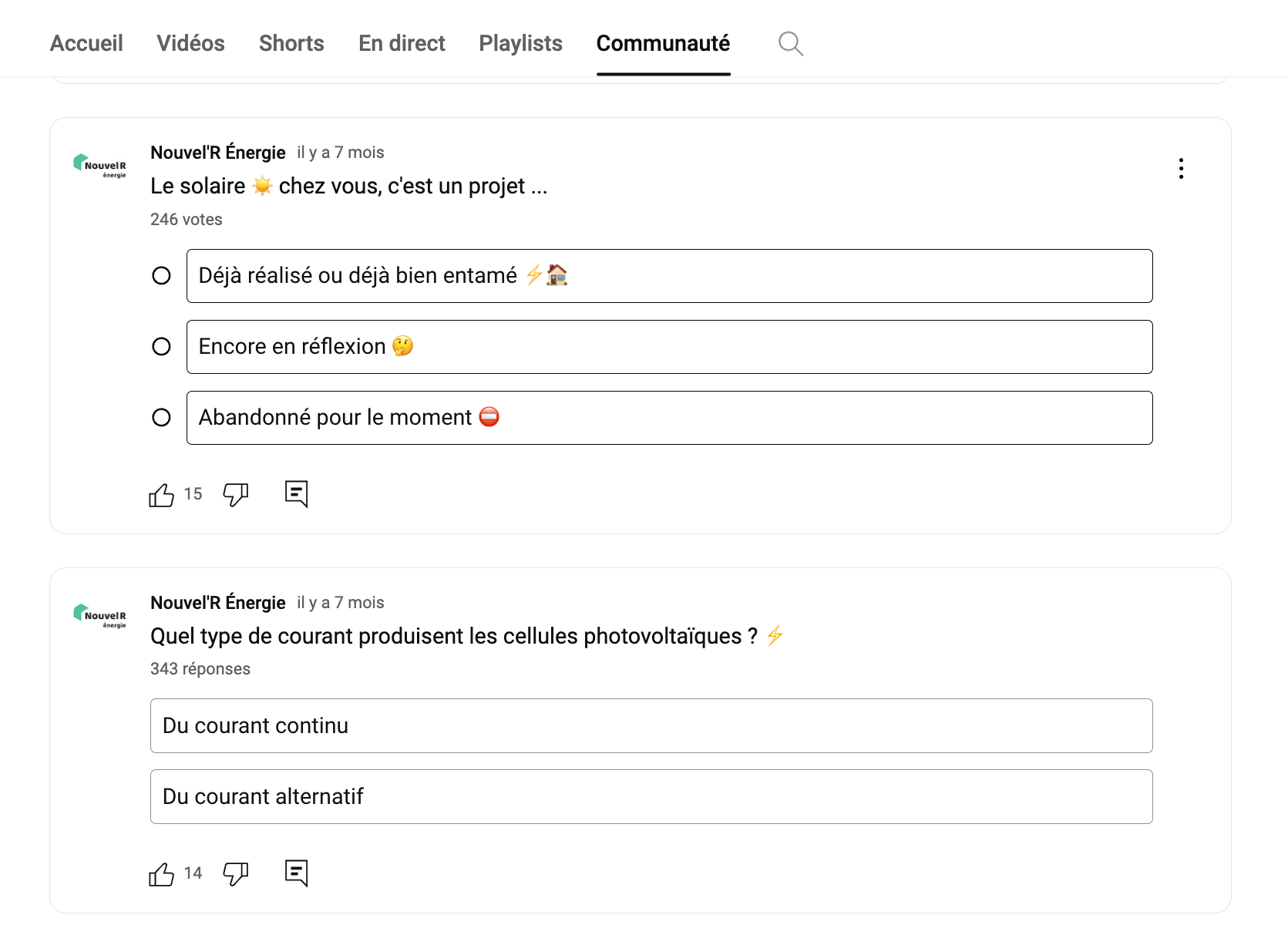Switch to the Vidéos tab
The image size is (1288, 925).
point(190,43)
